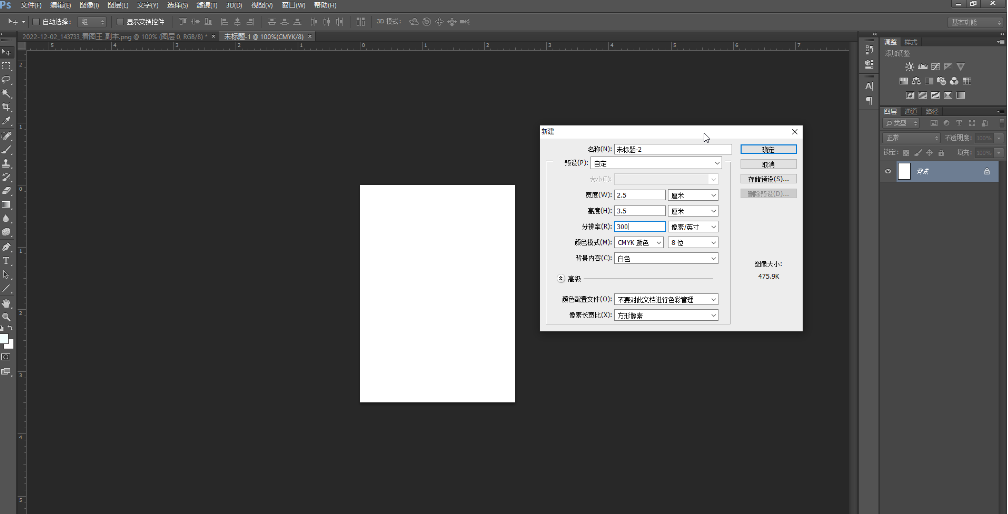1008x514 pixels.
Task: Switch to the 未标题-1 document tab
Action: pos(264,36)
